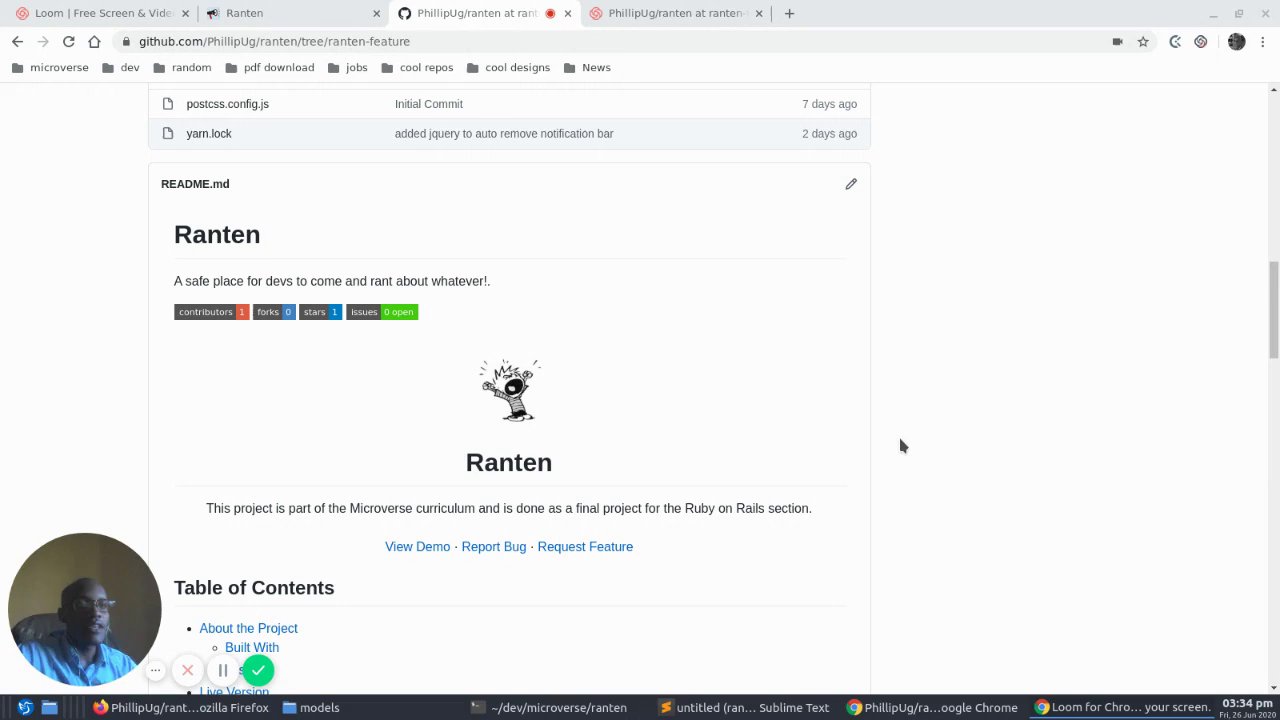Open the Chrome profile avatar
This screenshot has height=720, width=1280.
click(1237, 41)
